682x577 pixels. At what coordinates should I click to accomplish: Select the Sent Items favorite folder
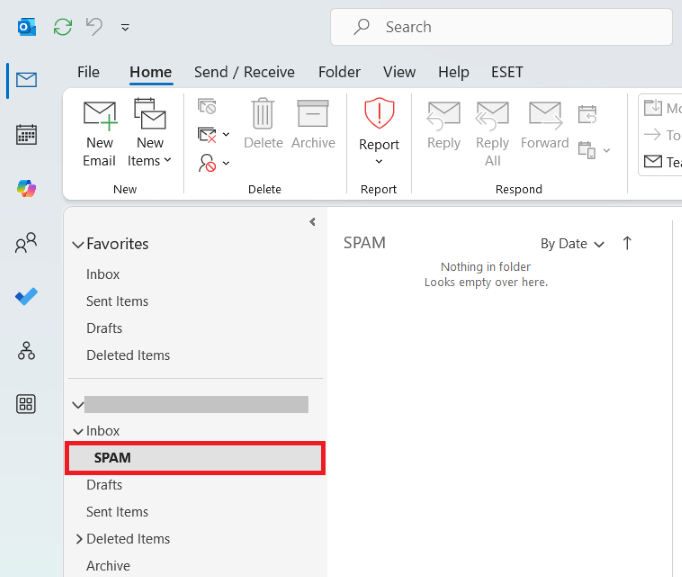pyautogui.click(x=117, y=301)
